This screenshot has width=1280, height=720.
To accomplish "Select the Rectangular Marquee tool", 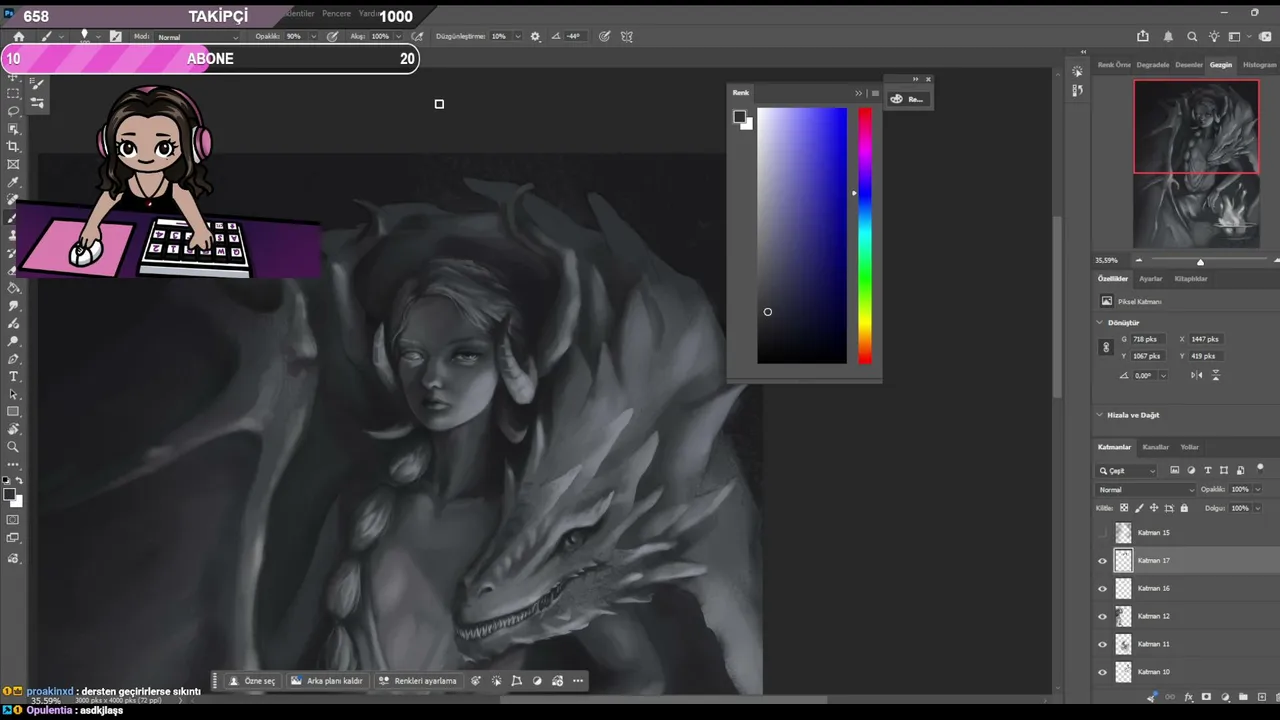I will [13, 93].
